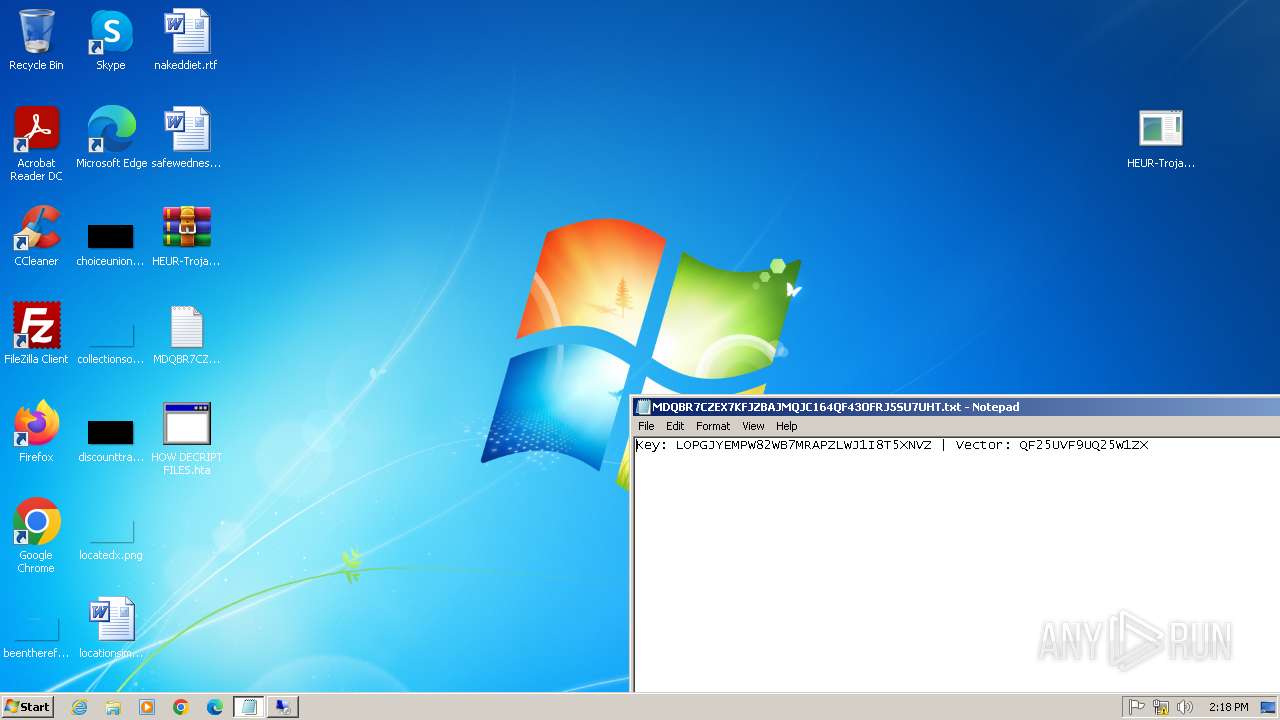Viewport: 1280px width, 720px height.
Task: Open FileZilla Client shortcut
Action: click(x=36, y=334)
